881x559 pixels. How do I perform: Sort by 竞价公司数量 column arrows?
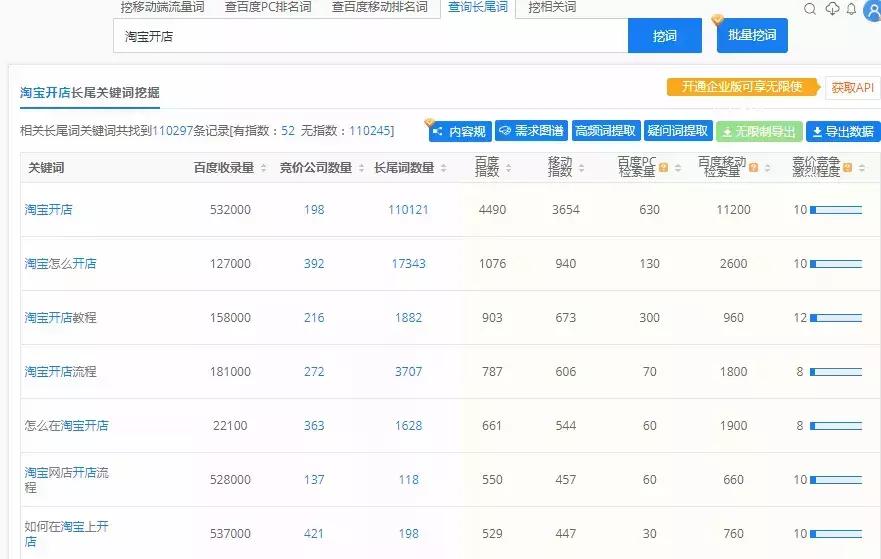click(361, 167)
